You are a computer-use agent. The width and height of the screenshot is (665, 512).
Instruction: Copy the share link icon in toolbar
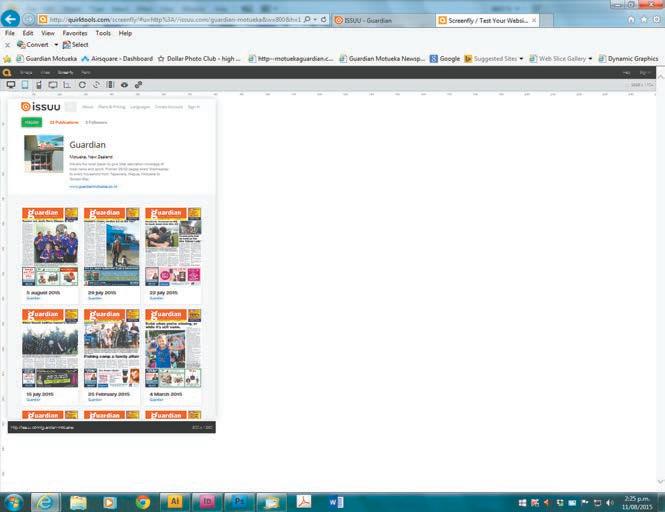pyautogui.click(x=138, y=85)
